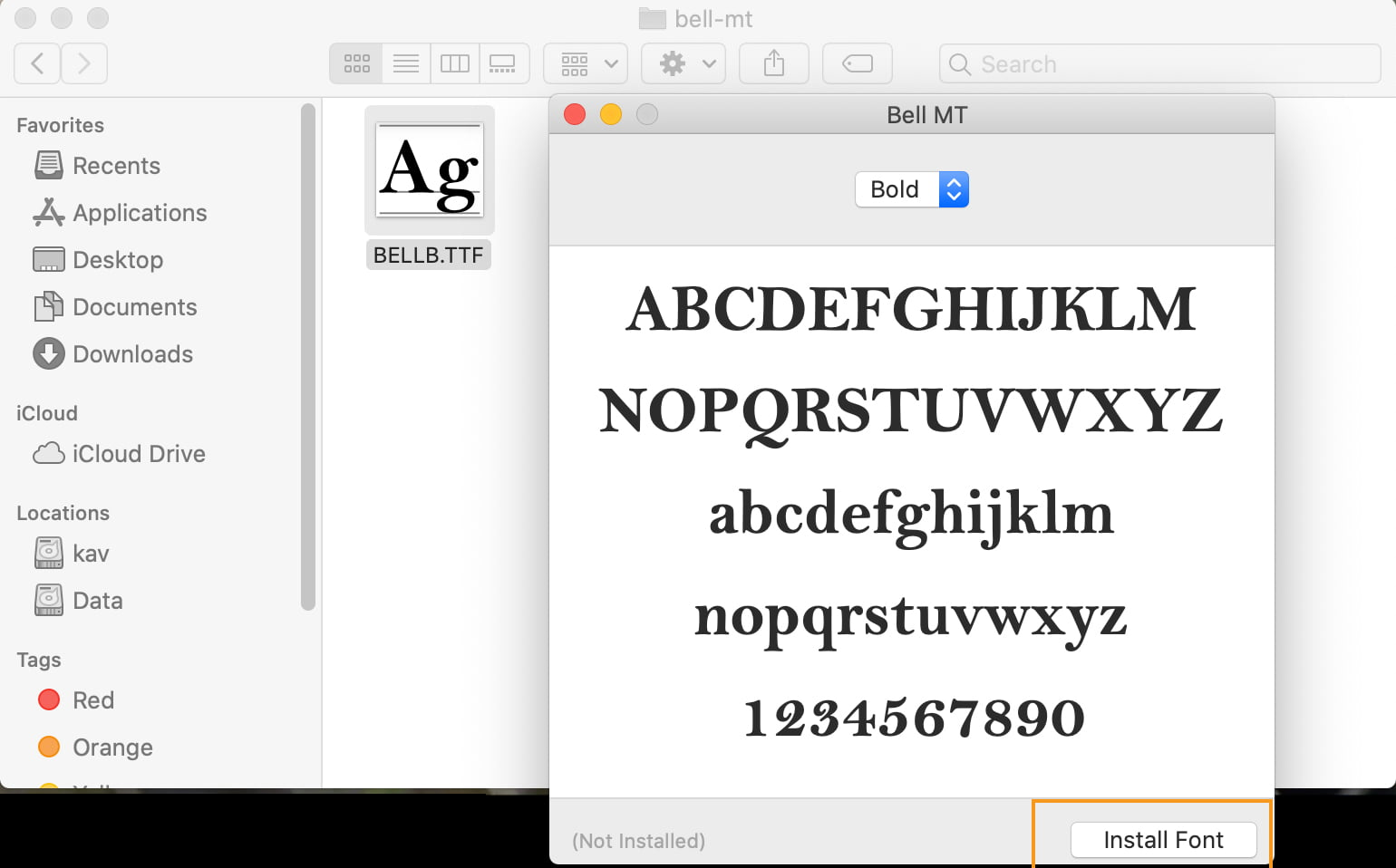Screen dimensions: 1396x868
Task: Go back with the left arrow button
Action: [x=37, y=63]
